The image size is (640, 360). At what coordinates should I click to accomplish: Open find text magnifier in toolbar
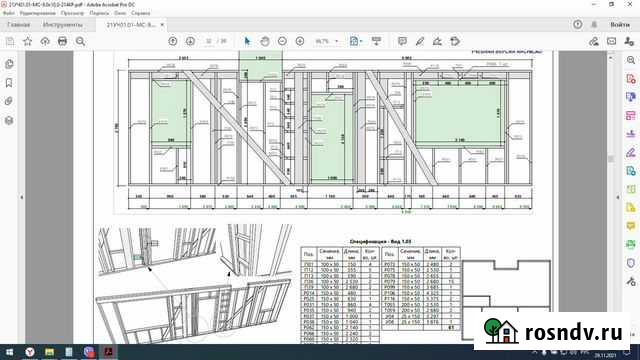[80, 41]
